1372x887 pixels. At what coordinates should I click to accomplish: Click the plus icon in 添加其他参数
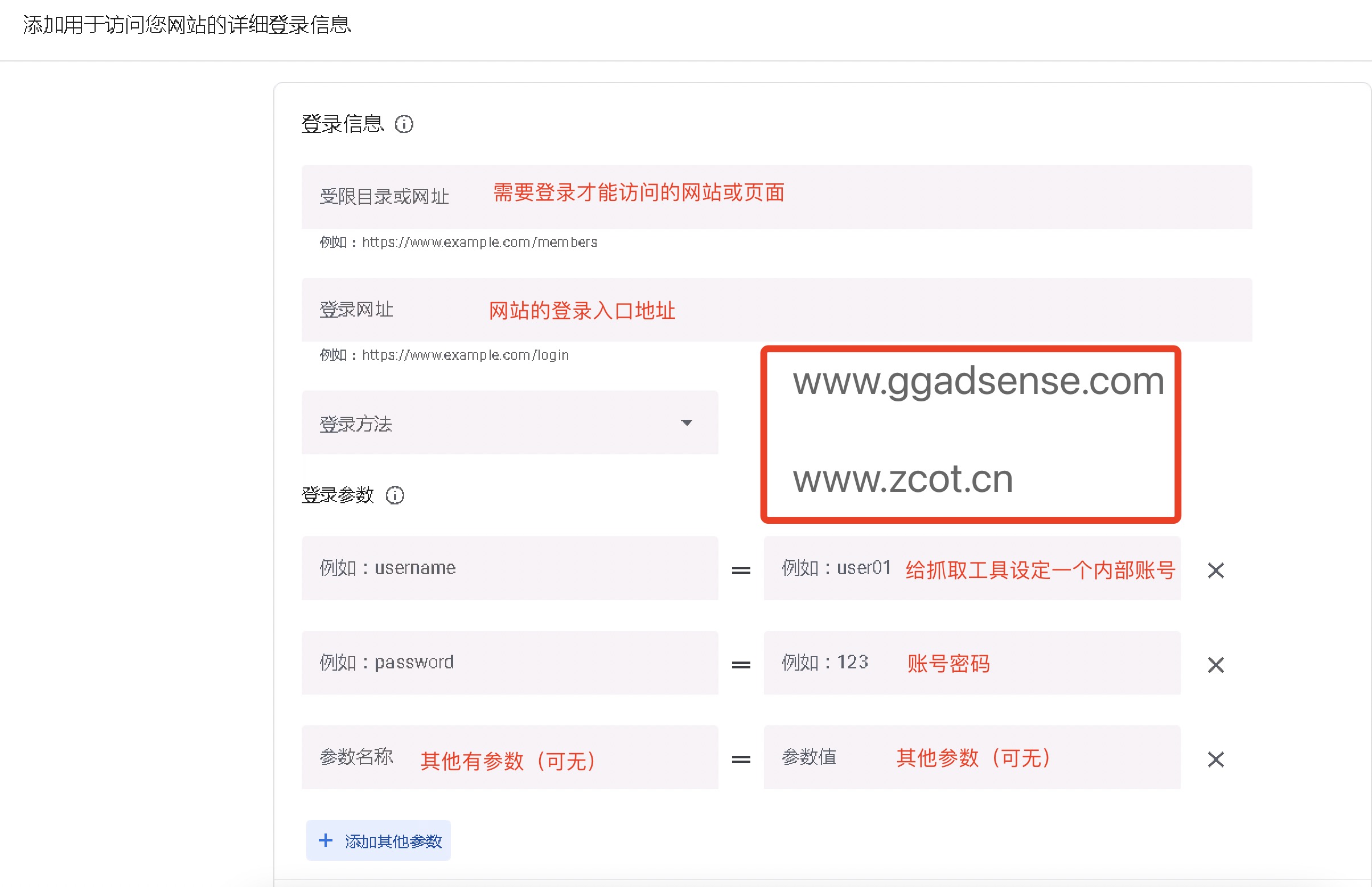click(326, 840)
